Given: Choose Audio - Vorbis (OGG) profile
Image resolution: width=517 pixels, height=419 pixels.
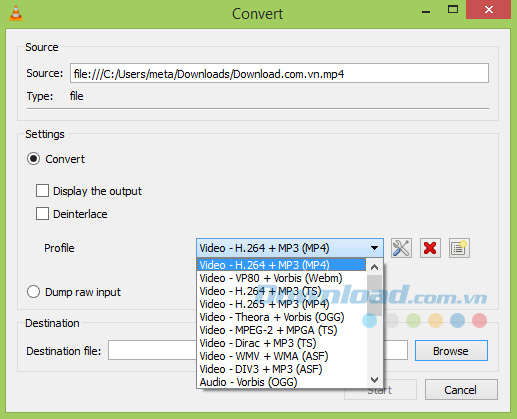Looking at the screenshot, I should point(248,382).
